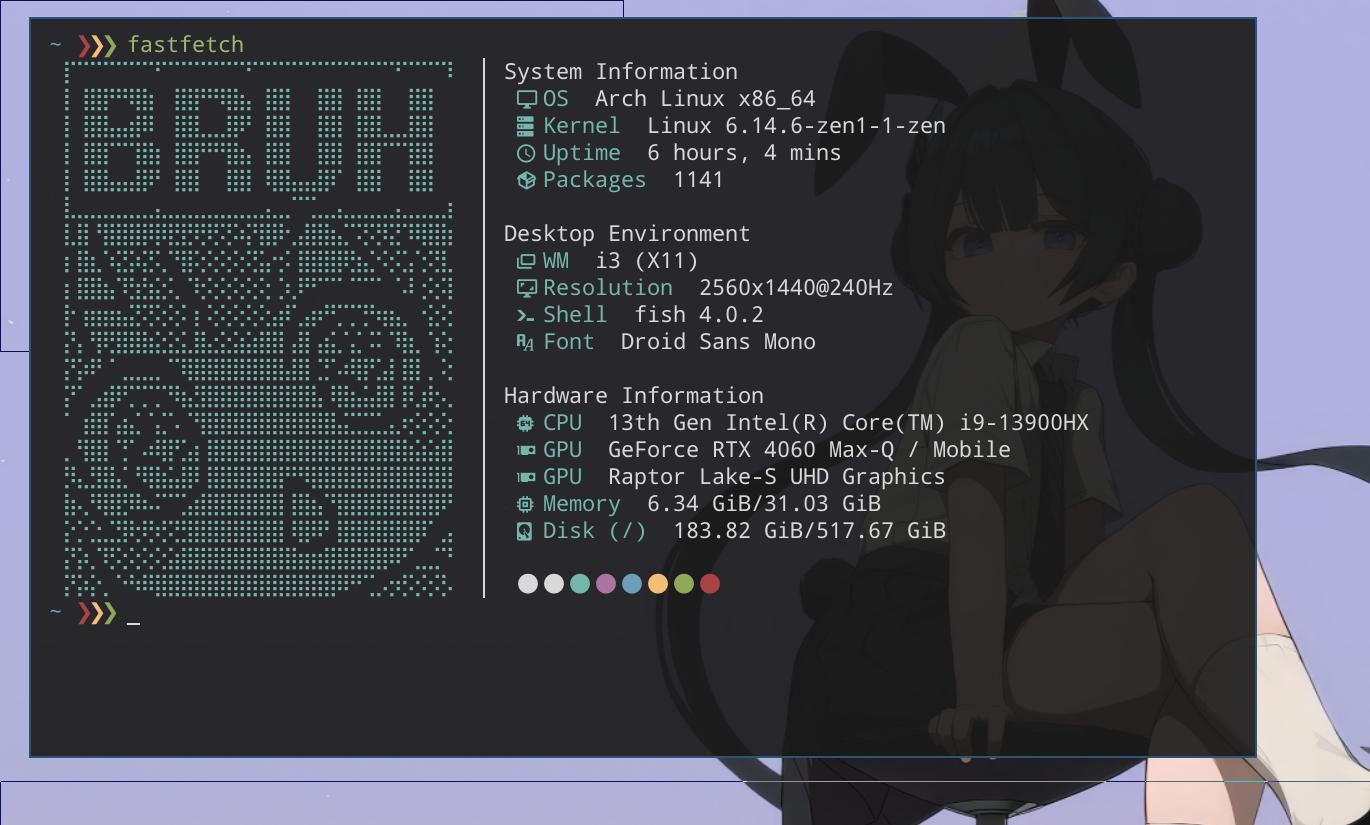Image resolution: width=1370 pixels, height=825 pixels.
Task: Click the 2560x1440@240Hz value
Action: tap(796, 288)
